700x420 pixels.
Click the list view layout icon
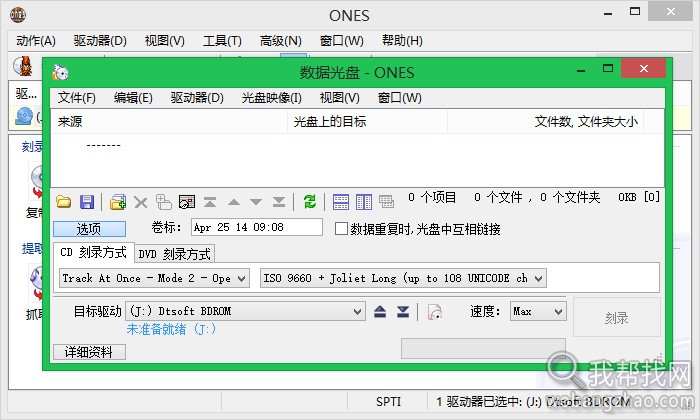click(341, 202)
